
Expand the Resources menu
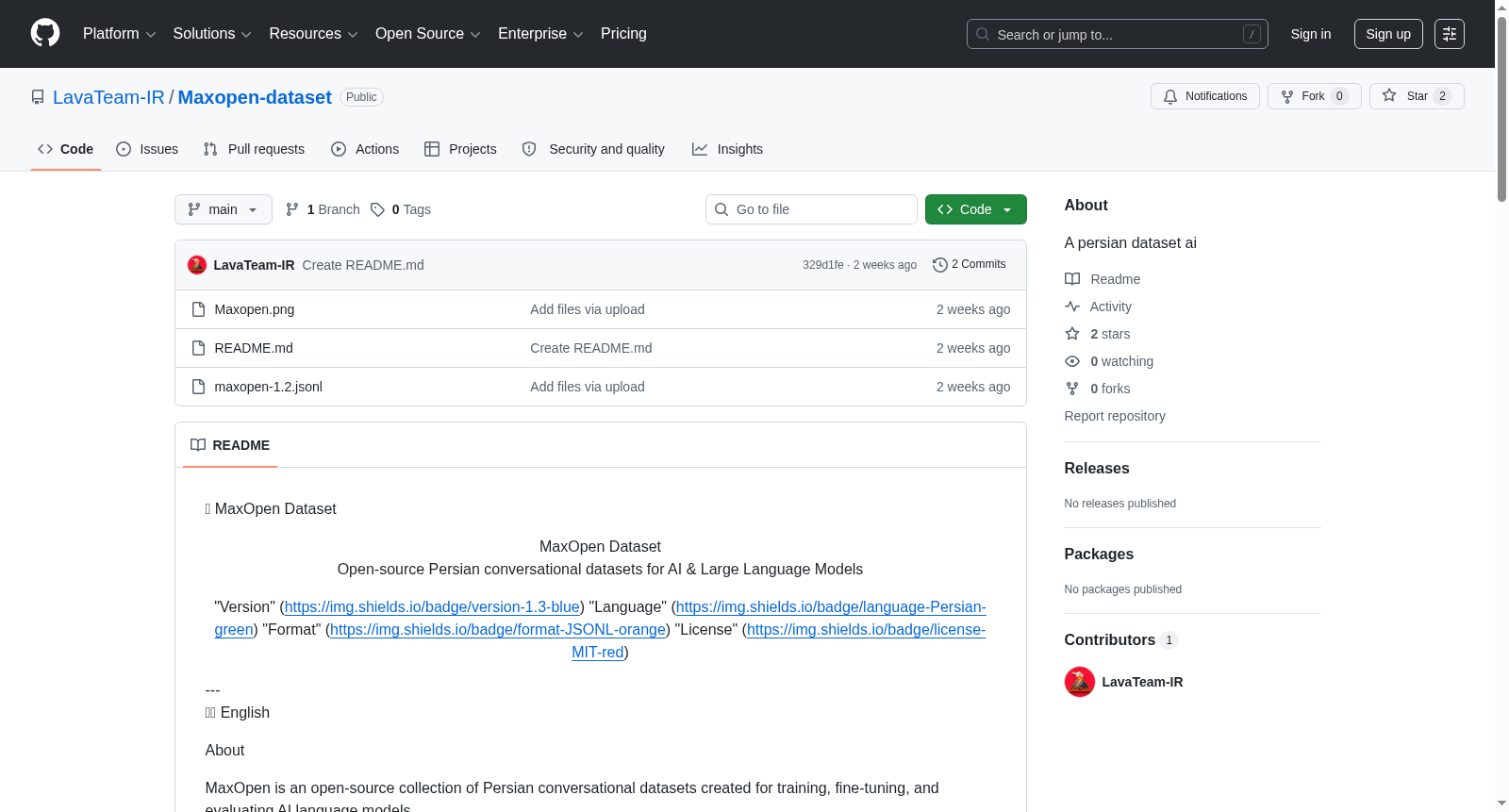coord(314,34)
